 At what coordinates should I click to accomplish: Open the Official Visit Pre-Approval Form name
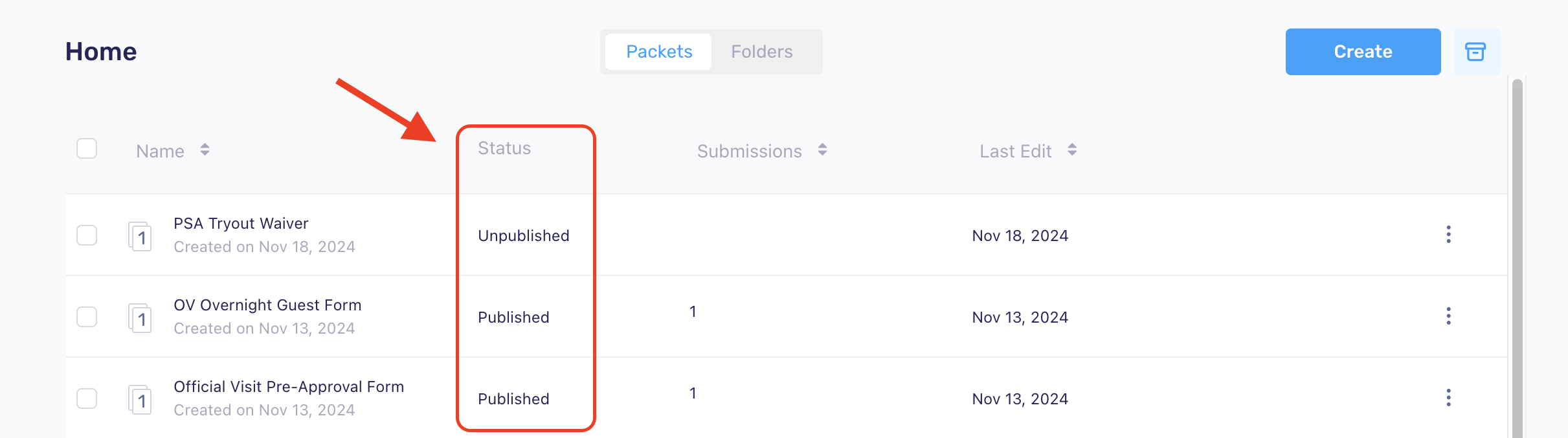point(289,387)
